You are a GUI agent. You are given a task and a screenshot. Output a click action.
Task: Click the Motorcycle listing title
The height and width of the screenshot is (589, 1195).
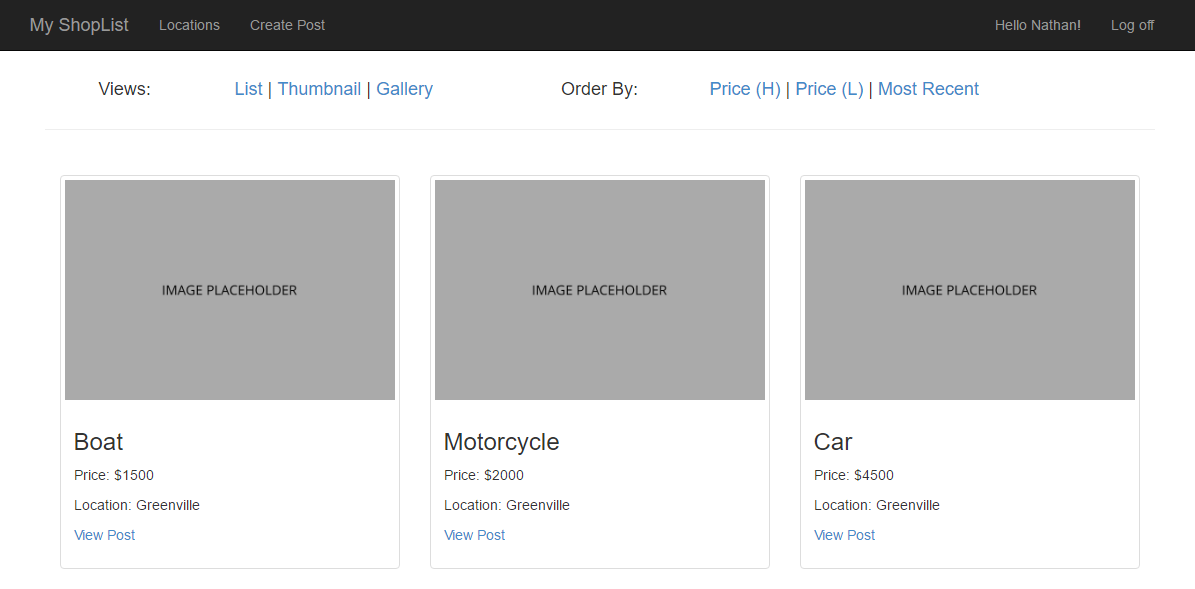click(x=501, y=442)
